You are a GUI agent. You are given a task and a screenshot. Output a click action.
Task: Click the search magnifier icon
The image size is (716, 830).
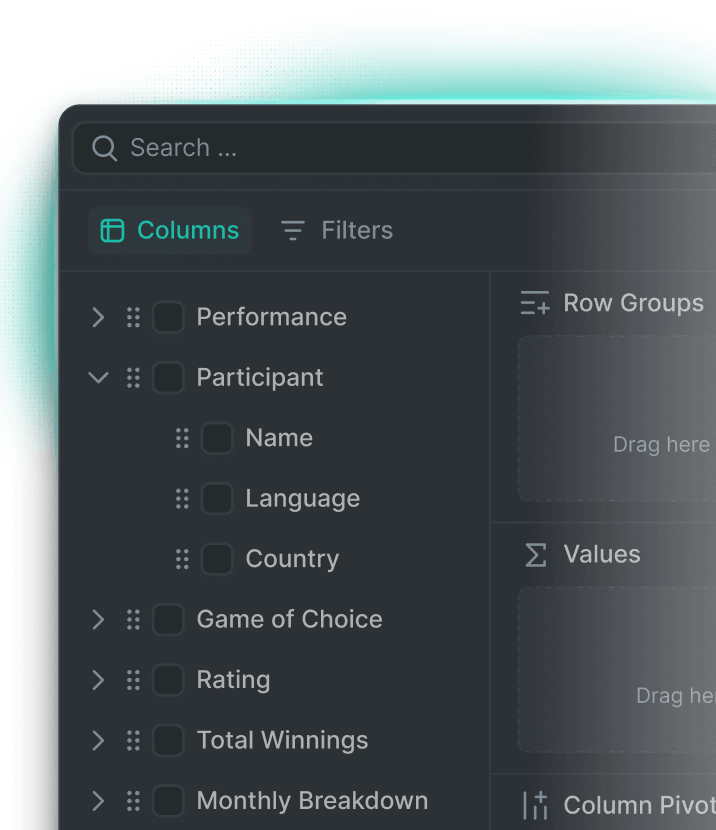coord(104,148)
